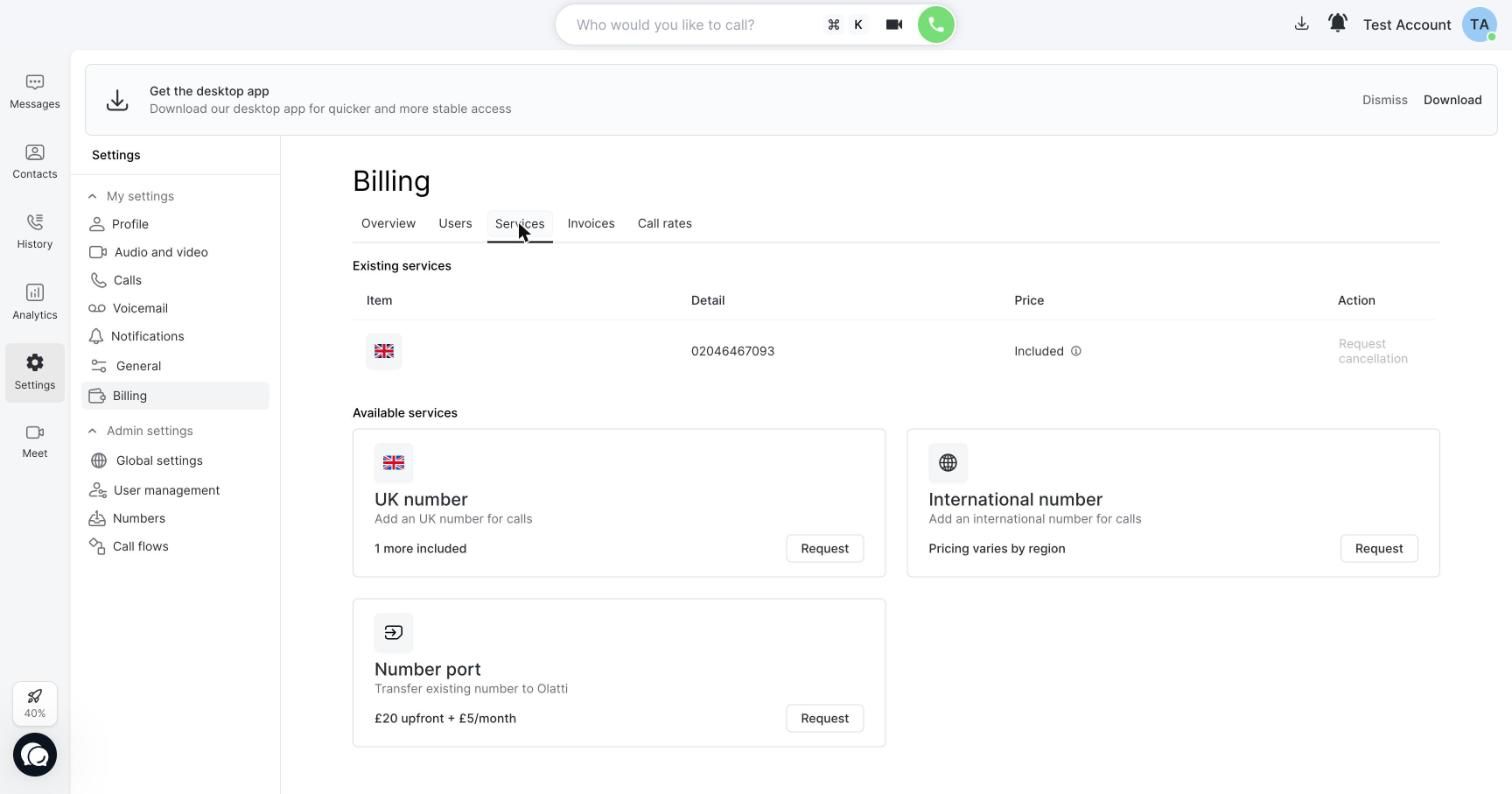Click the download icon in top bar

pos(1301,24)
